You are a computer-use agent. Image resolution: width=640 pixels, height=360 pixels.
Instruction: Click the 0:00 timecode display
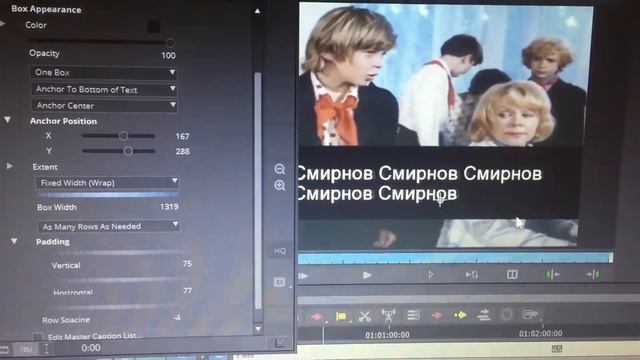pyautogui.click(x=91, y=348)
